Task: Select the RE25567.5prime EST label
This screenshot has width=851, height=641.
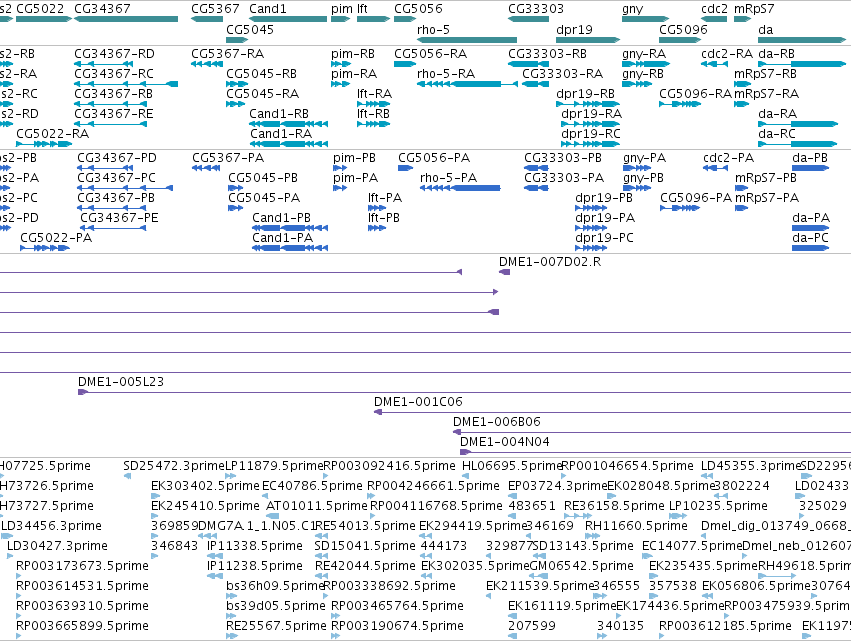Action: 276,626
